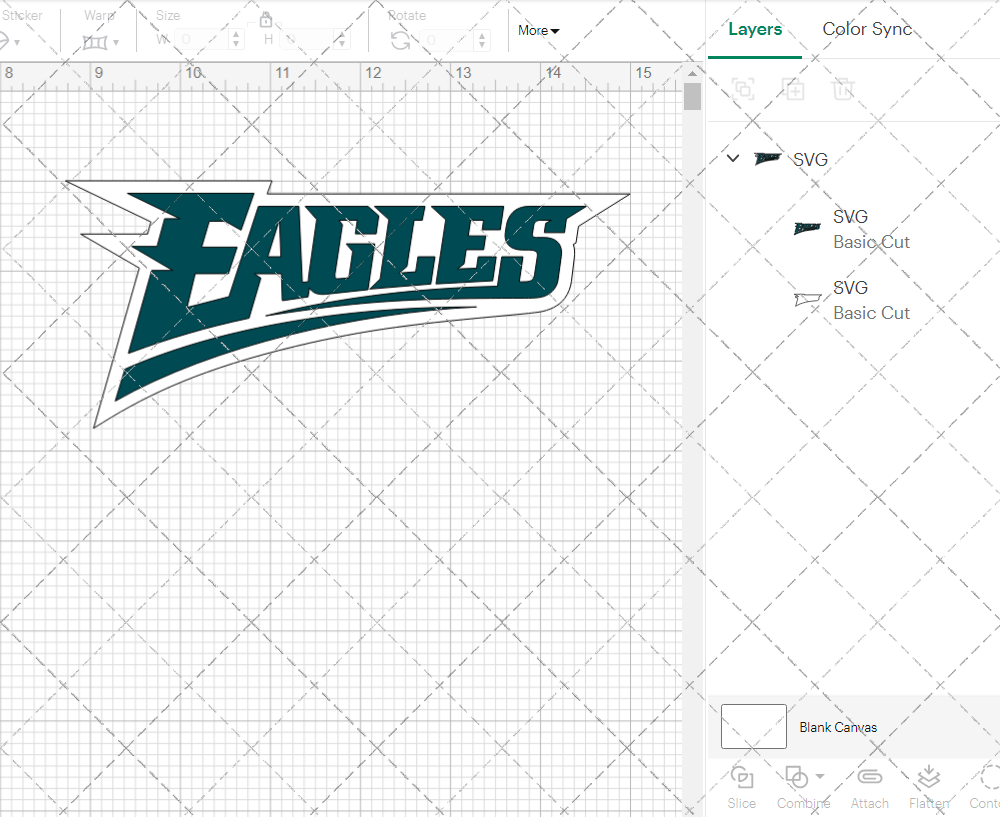Select the white outline SVG Basic Cut layer
1000x817 pixels.
point(853,300)
